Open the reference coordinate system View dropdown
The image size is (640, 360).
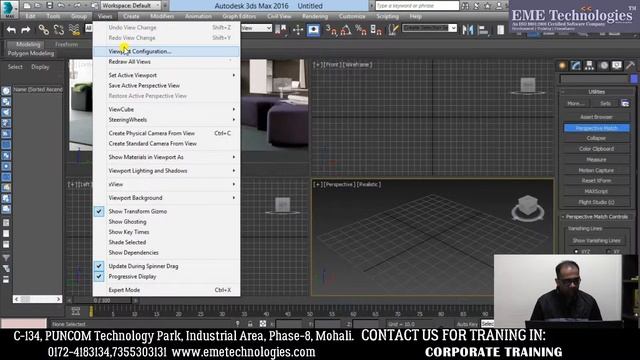[256, 28]
